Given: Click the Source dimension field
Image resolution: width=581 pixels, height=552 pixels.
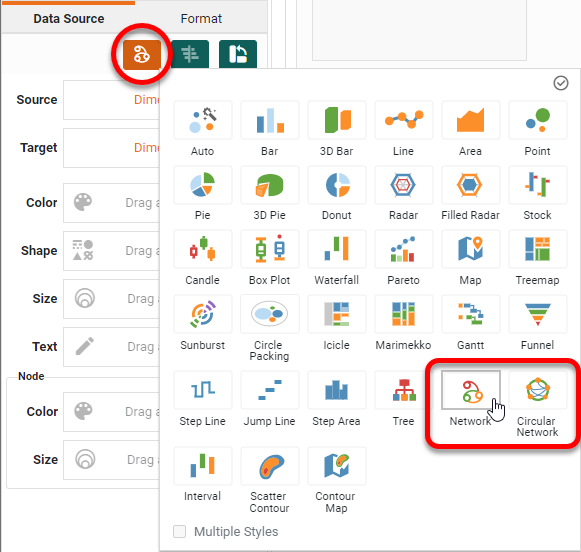Looking at the screenshot, I should [112, 100].
